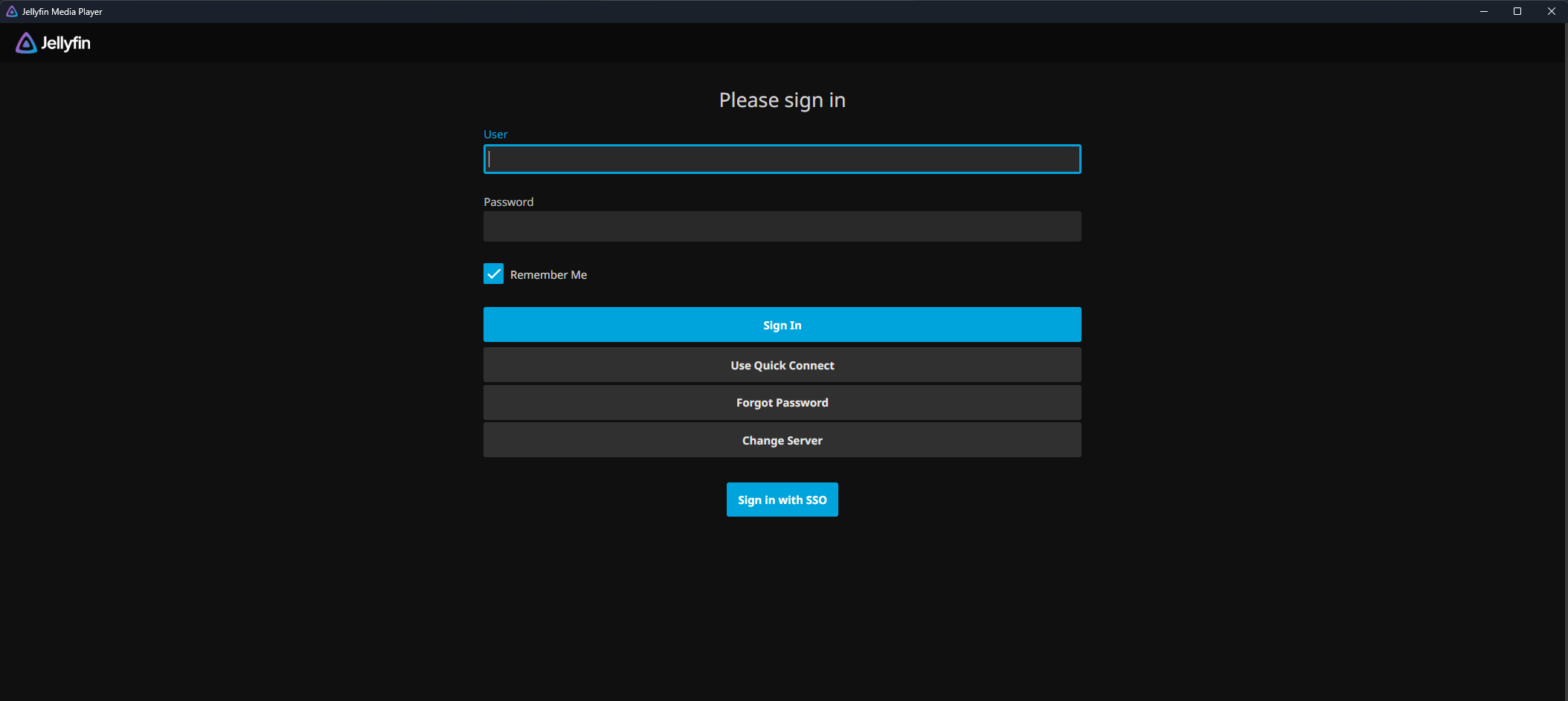This screenshot has width=1568, height=701.
Task: Open the Forgot Password option
Action: click(782, 403)
